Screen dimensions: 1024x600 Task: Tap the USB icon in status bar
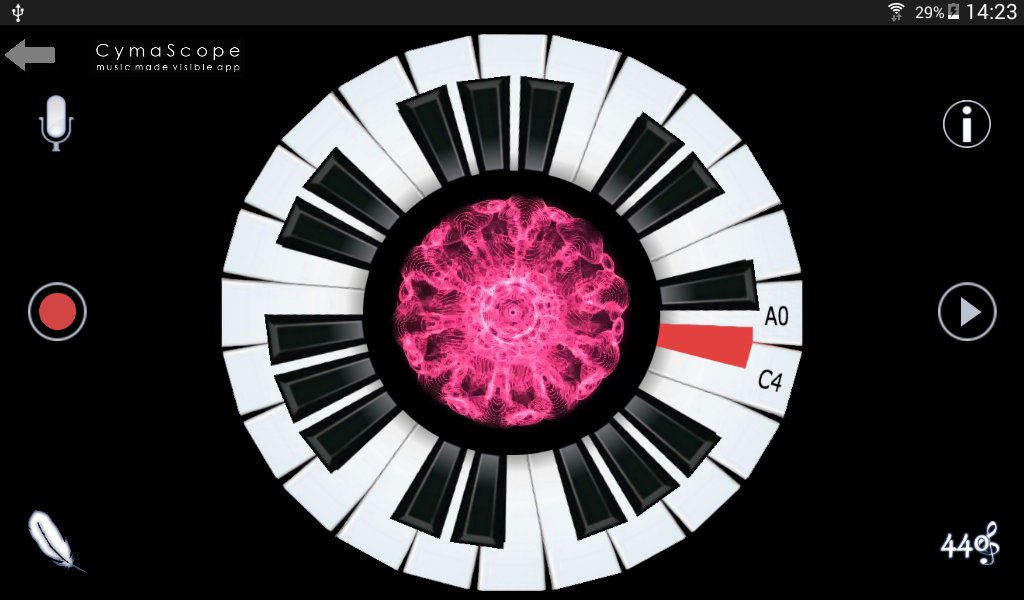coord(18,12)
